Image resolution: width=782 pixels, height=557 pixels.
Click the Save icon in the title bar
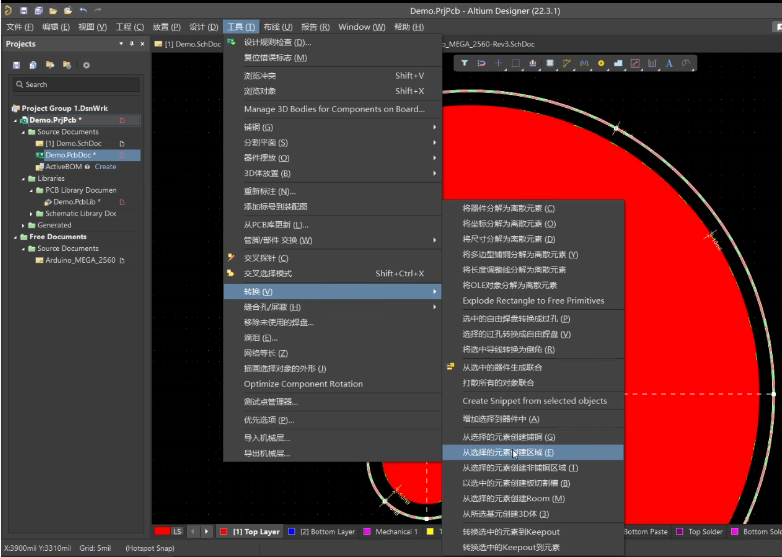23,10
